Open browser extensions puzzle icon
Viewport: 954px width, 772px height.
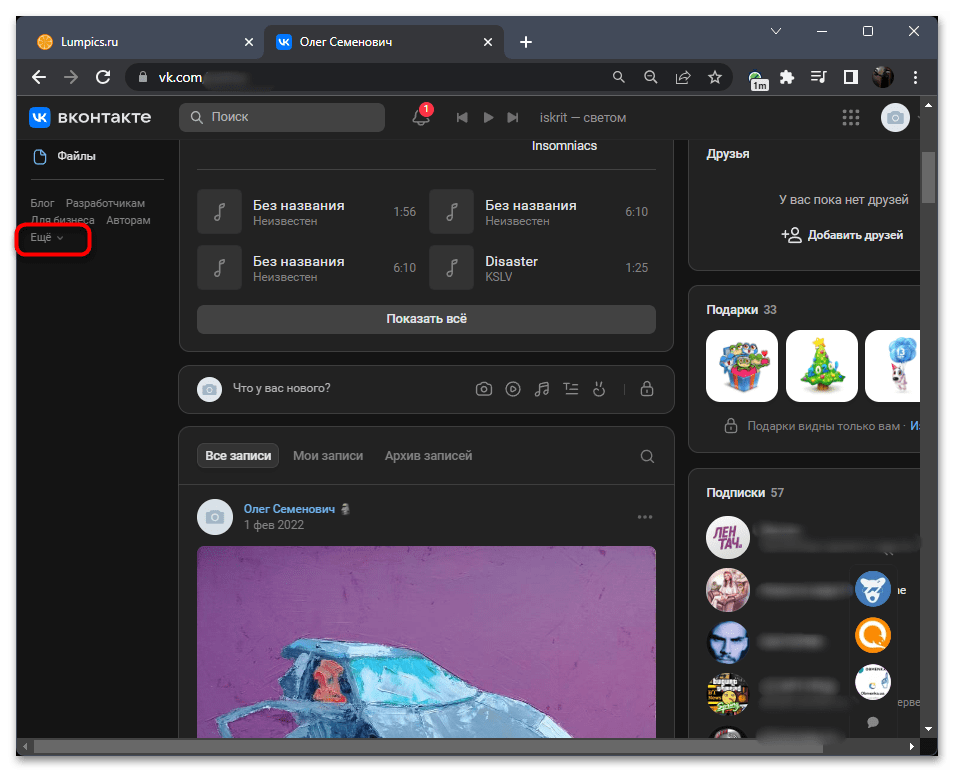[787, 77]
